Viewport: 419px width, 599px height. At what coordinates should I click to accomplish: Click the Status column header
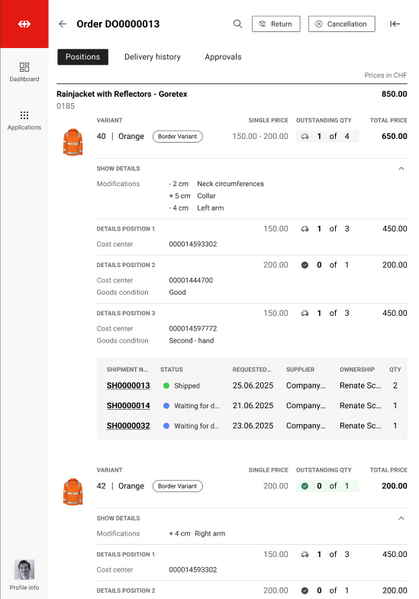(171, 369)
